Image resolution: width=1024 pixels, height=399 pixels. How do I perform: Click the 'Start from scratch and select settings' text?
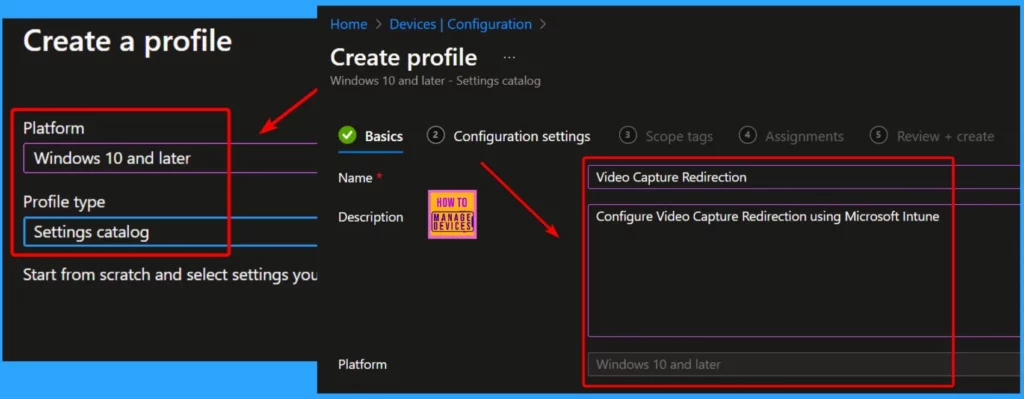tap(170, 275)
